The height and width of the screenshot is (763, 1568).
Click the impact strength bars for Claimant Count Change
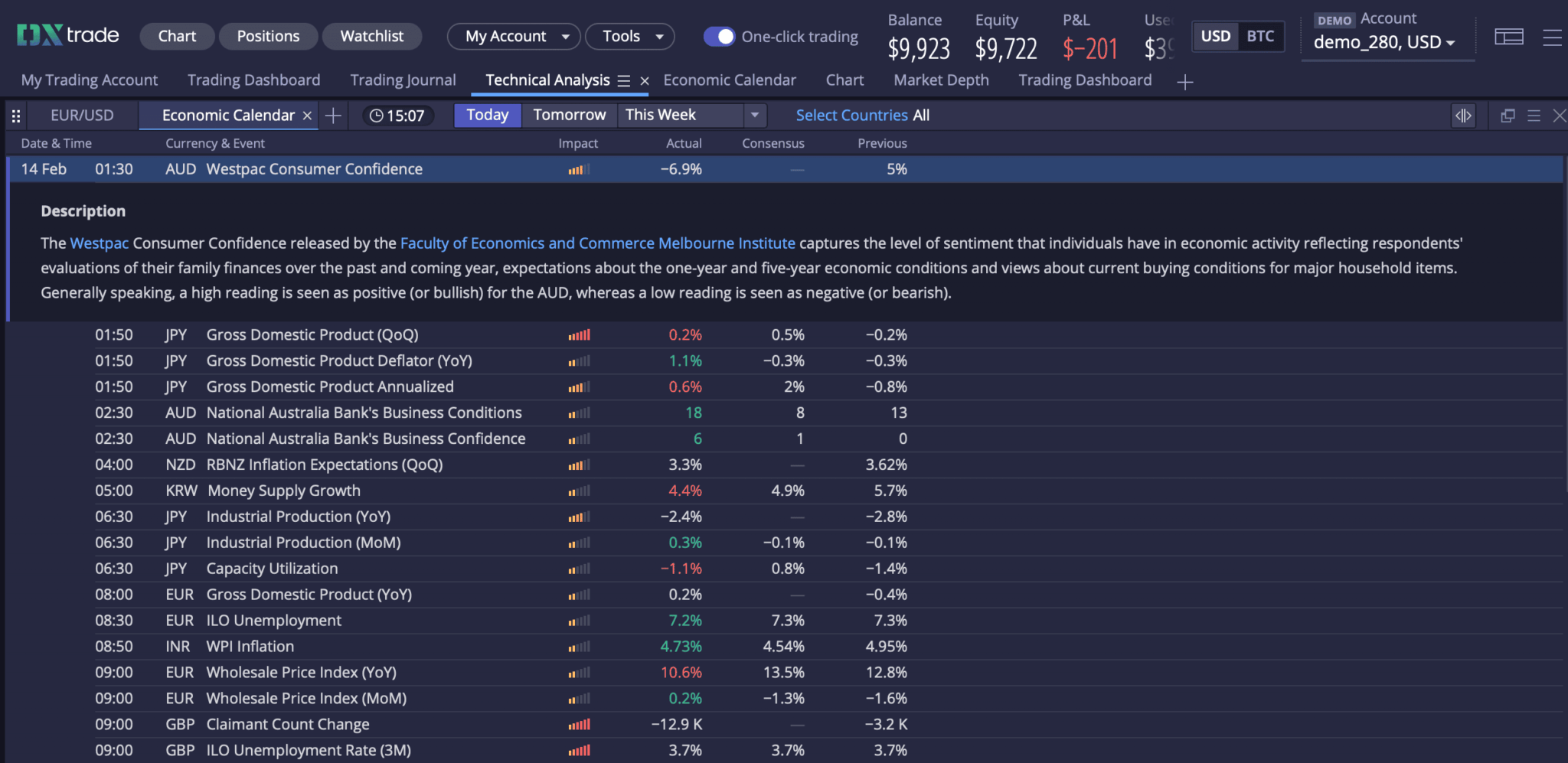[x=578, y=724]
